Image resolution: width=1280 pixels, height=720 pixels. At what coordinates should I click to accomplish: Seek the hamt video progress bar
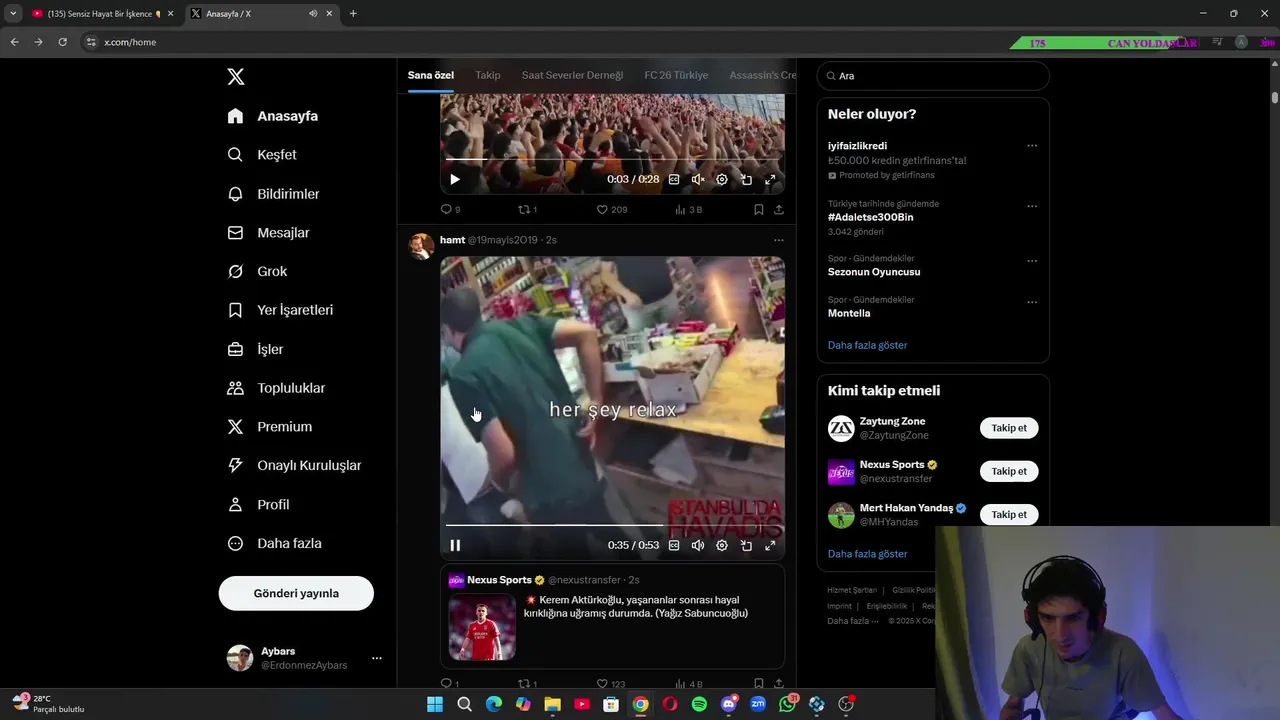point(612,525)
